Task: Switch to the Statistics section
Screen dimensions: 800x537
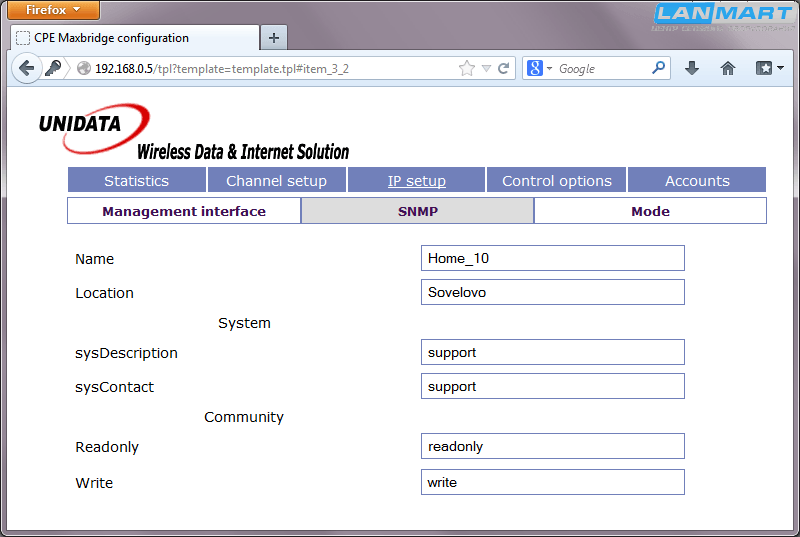Action: pos(137,181)
